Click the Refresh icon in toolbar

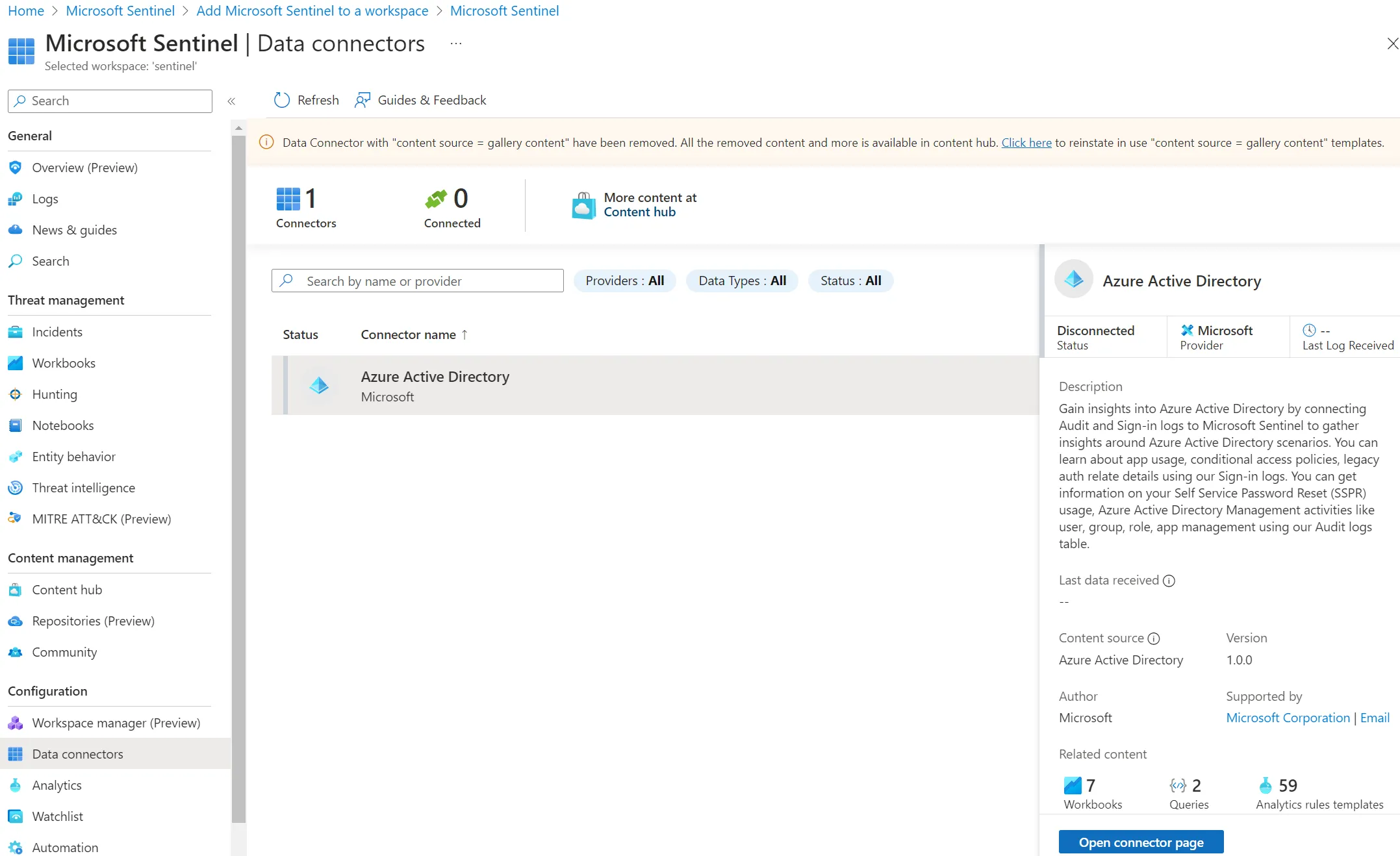[x=281, y=100]
